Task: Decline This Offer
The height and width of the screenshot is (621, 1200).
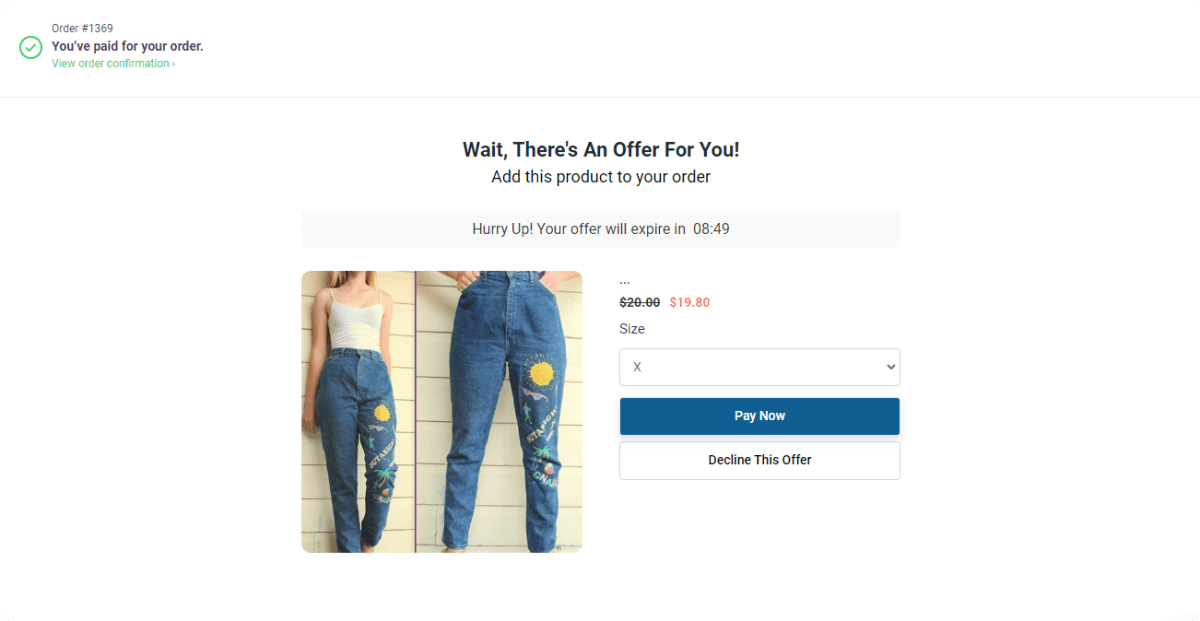Action: tap(760, 460)
